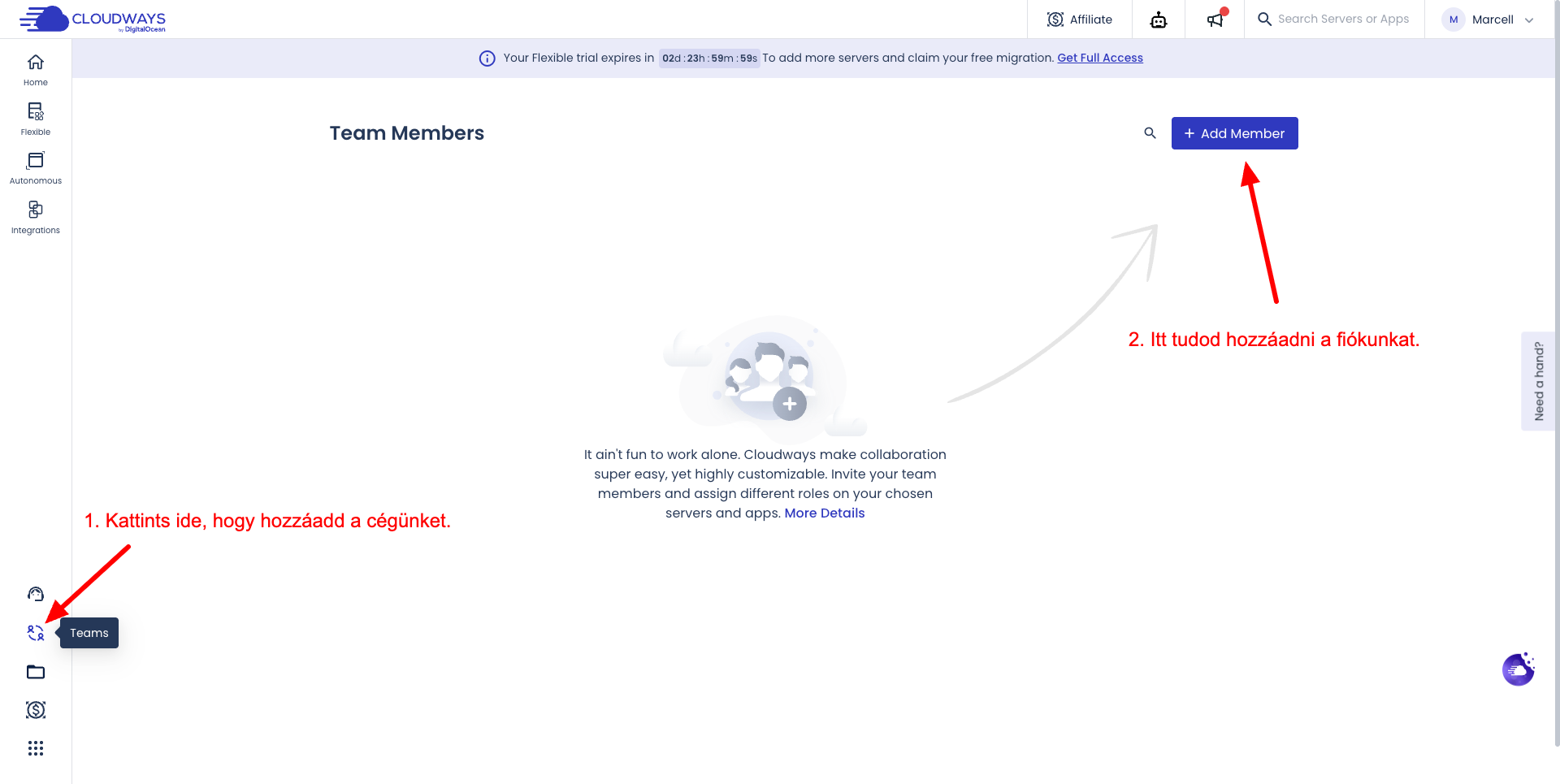Open the Autonomous section in sidebar
1560x784 pixels.
[36, 168]
